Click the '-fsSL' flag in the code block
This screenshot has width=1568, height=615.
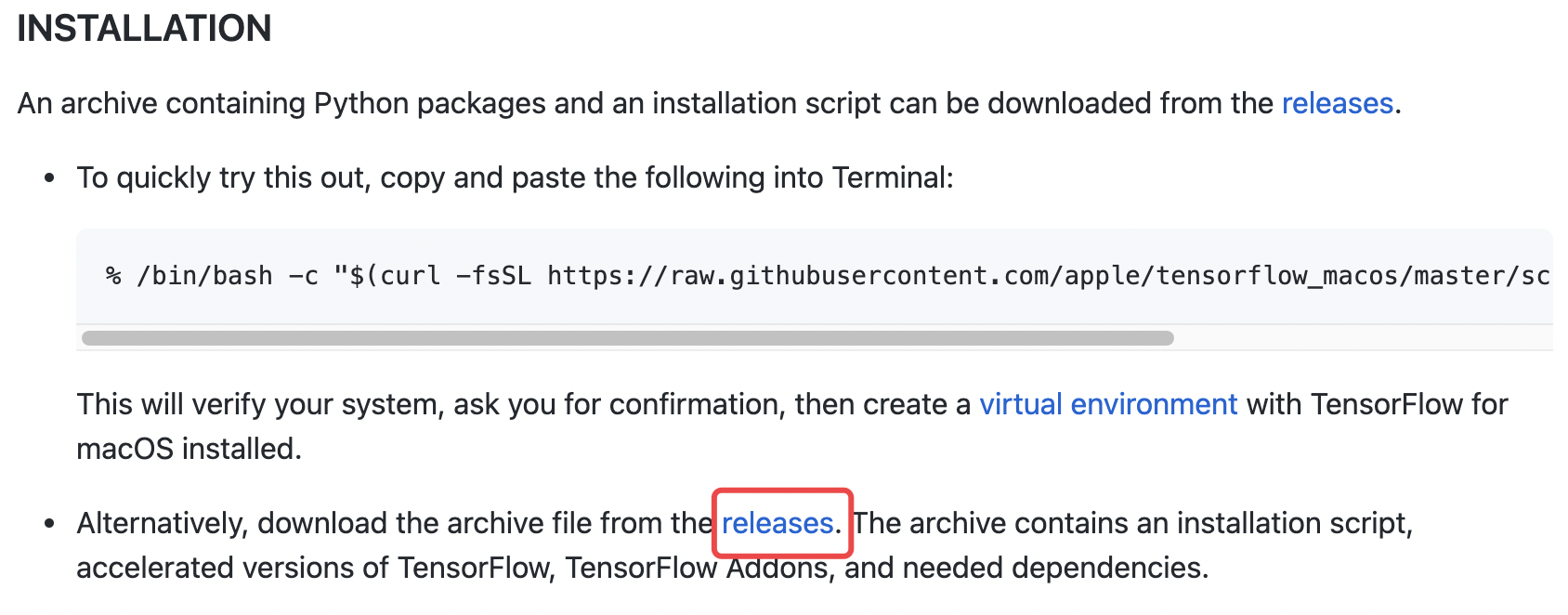tap(494, 276)
